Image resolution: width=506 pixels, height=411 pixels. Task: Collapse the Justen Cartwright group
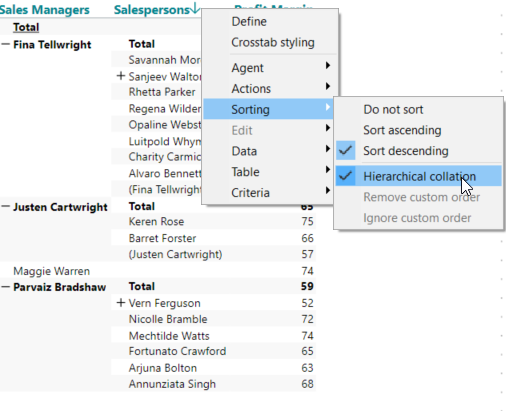click(5, 207)
